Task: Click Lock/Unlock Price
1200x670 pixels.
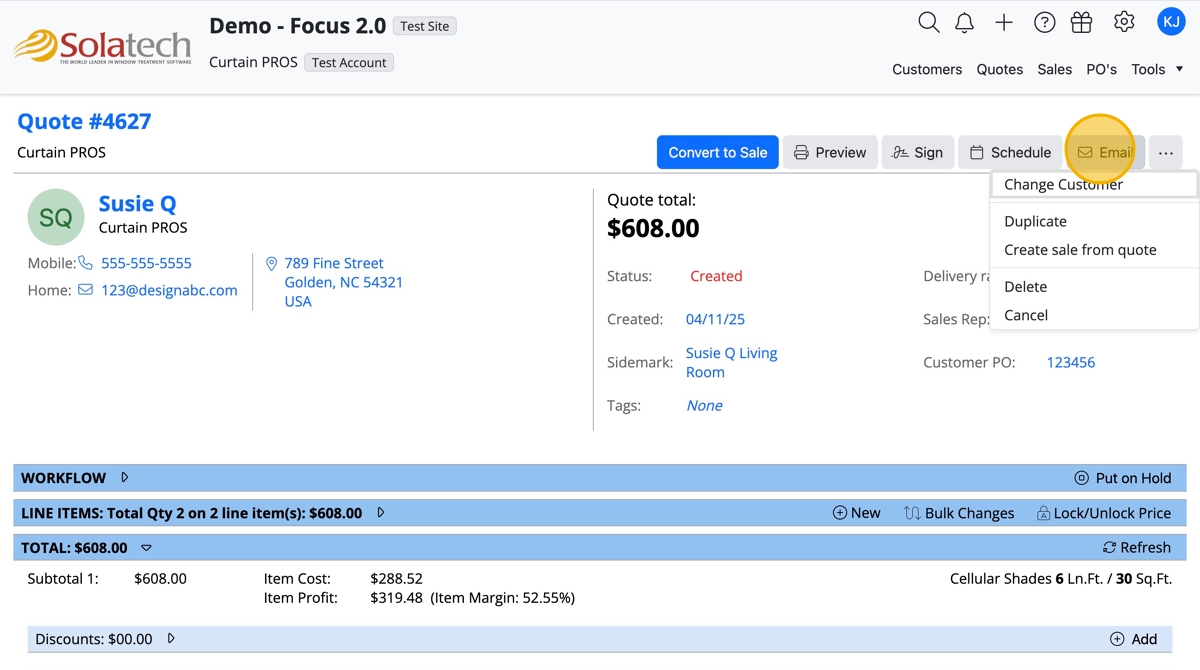Action: (1103, 513)
